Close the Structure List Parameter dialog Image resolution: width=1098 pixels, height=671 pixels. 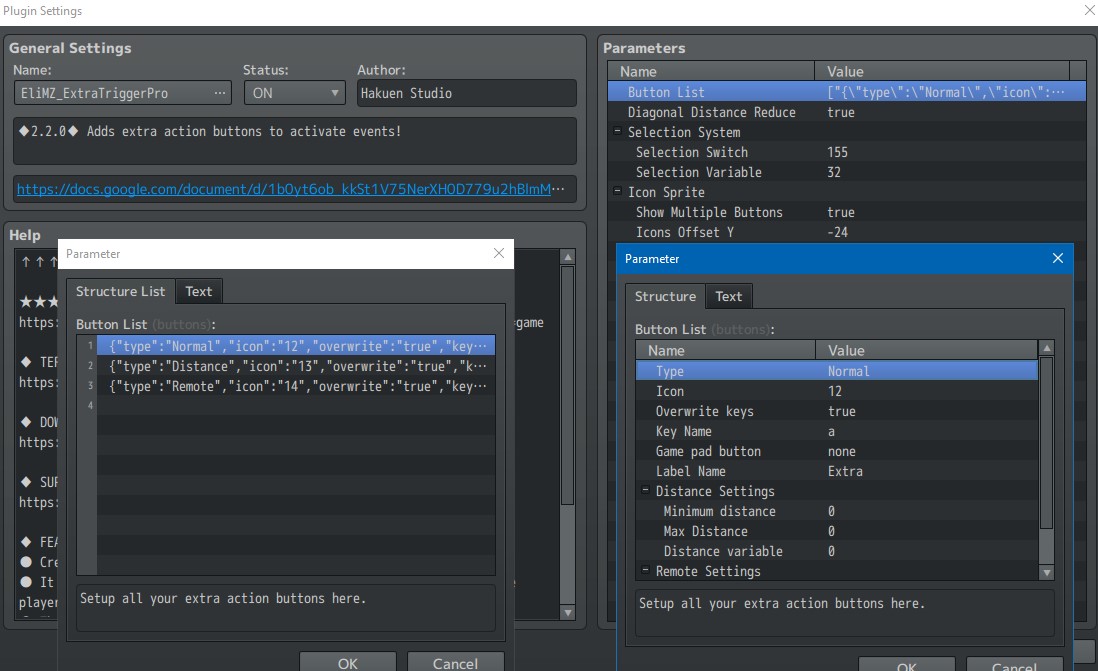tap(499, 254)
